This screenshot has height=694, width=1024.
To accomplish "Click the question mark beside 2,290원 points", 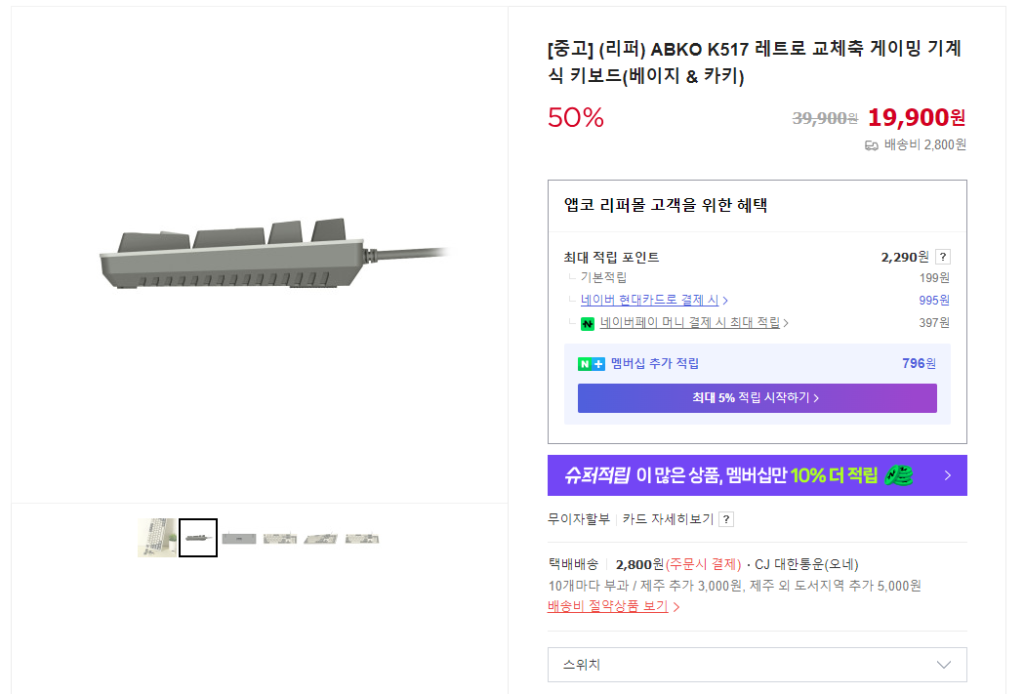I will click(941, 256).
